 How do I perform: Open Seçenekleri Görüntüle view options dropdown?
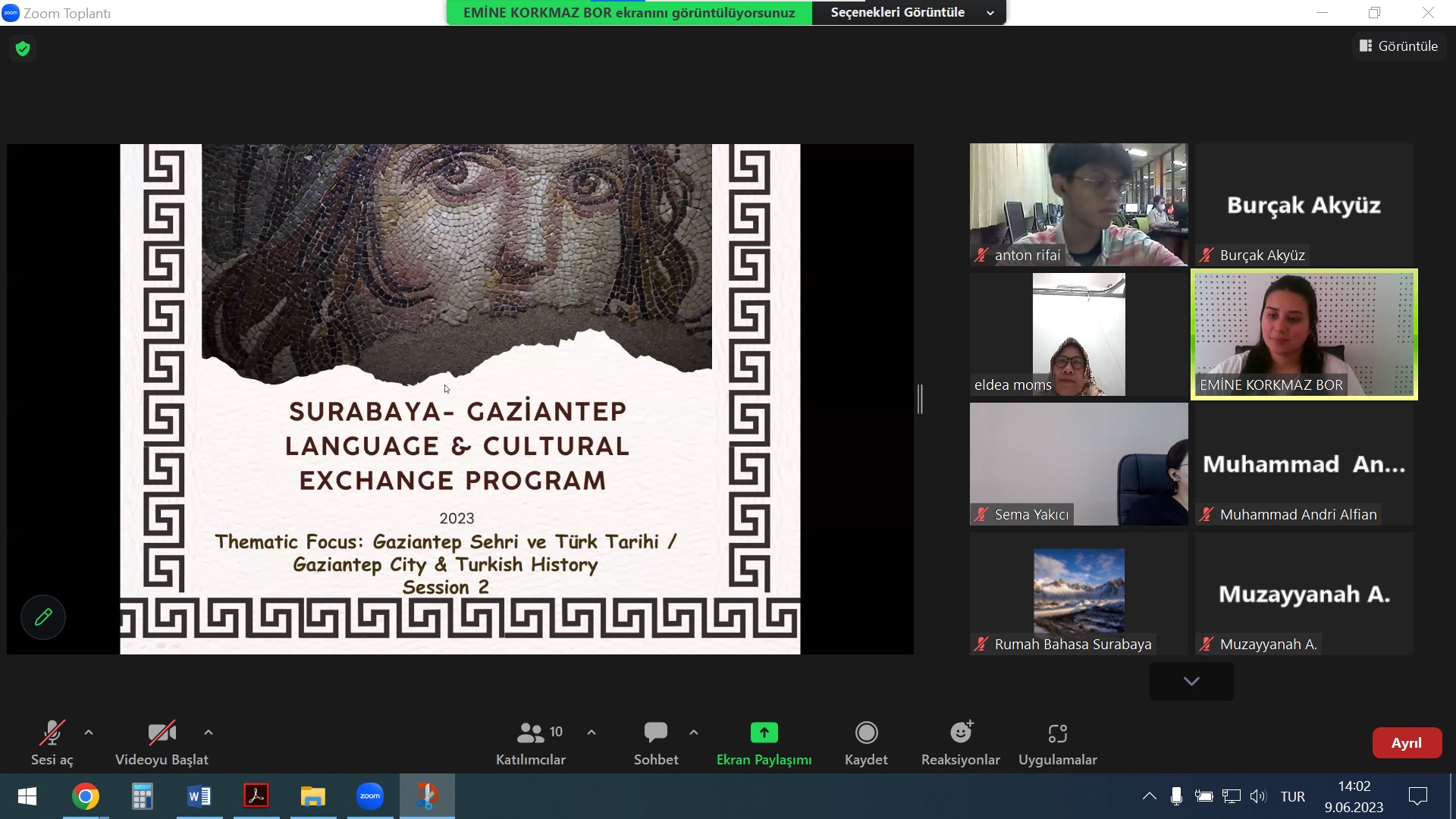pyautogui.click(x=908, y=13)
